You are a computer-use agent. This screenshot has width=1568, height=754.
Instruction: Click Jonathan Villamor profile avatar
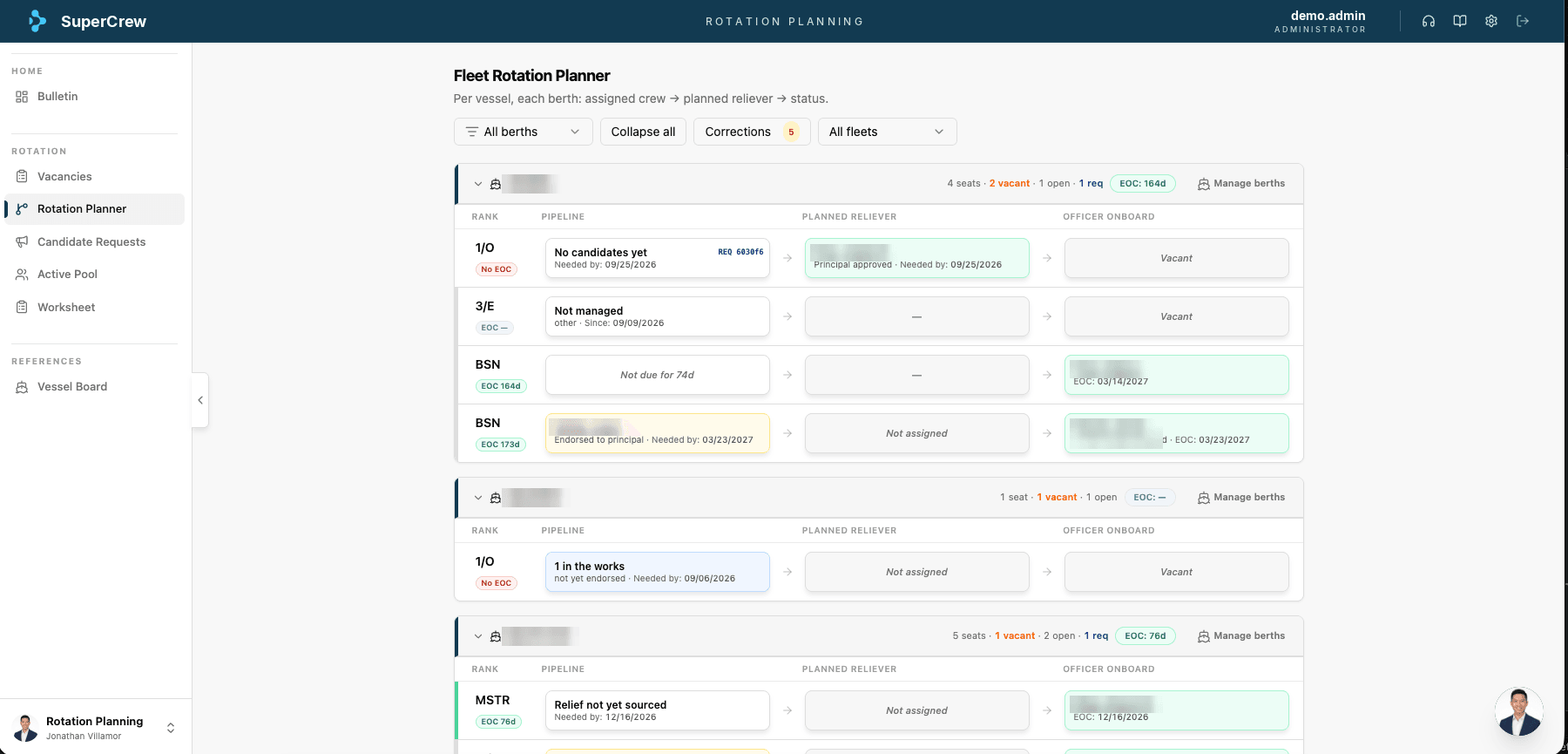pos(25,728)
